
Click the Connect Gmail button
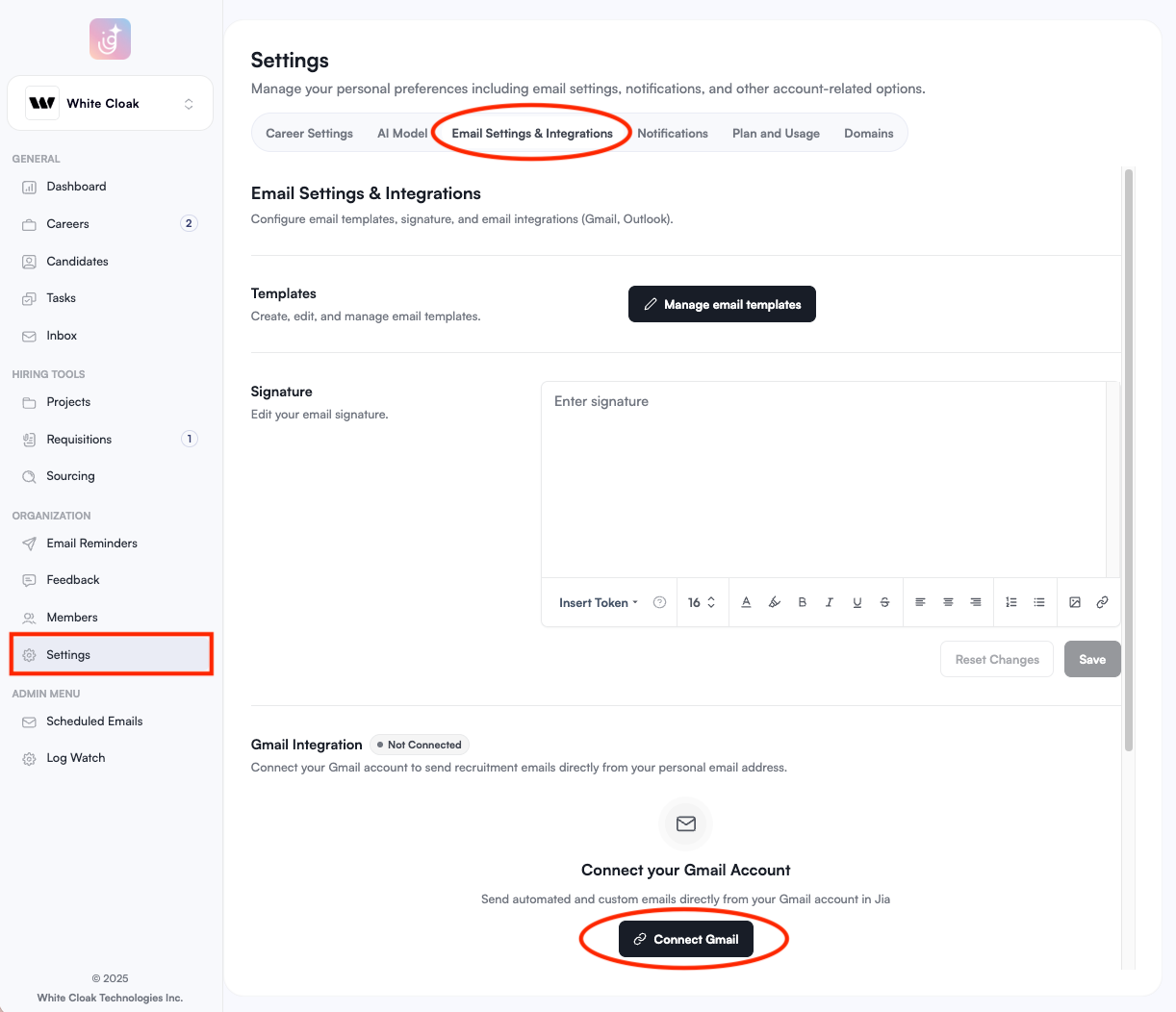684,939
